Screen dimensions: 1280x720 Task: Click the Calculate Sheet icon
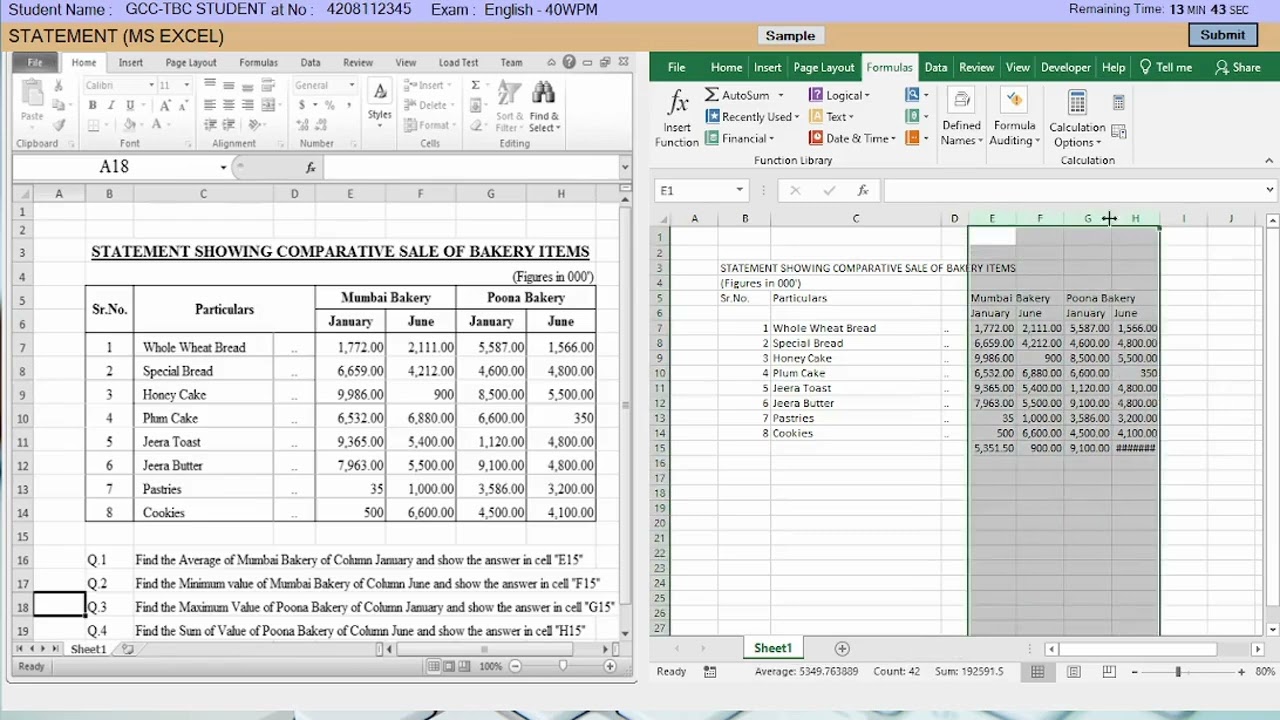click(1118, 132)
